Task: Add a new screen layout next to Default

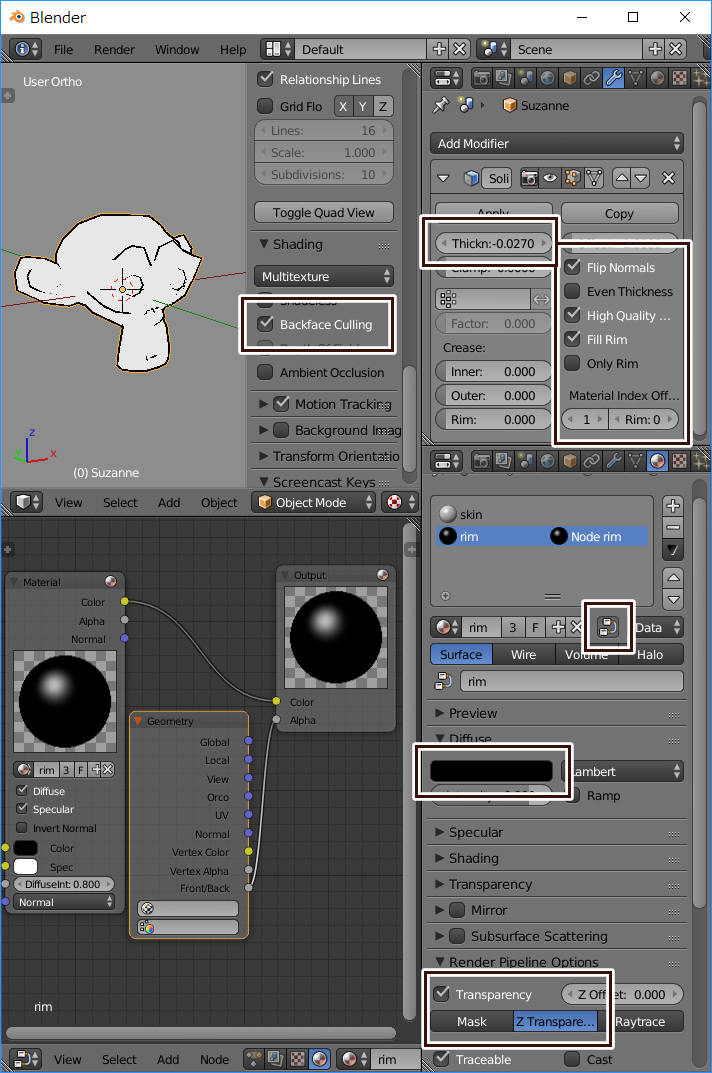Action: coord(439,49)
